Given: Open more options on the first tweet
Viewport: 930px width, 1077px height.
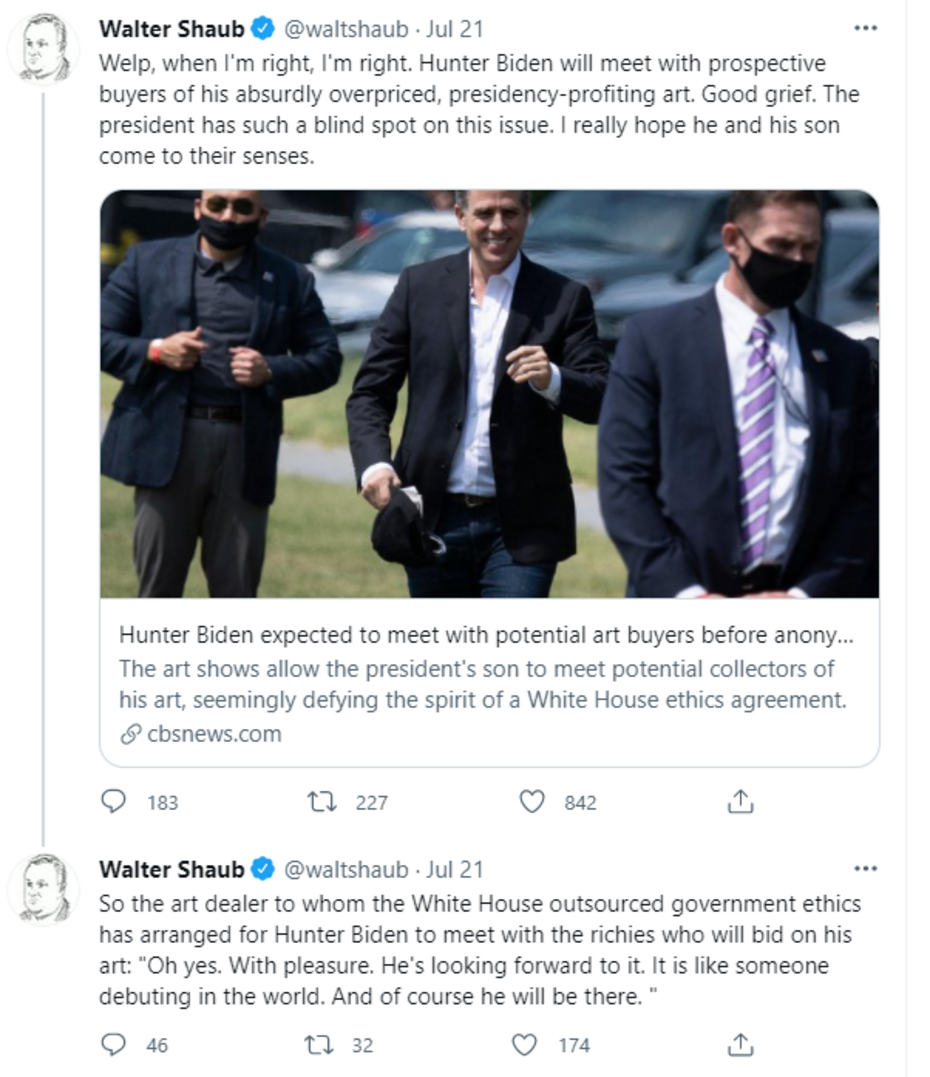Looking at the screenshot, I should (865, 29).
